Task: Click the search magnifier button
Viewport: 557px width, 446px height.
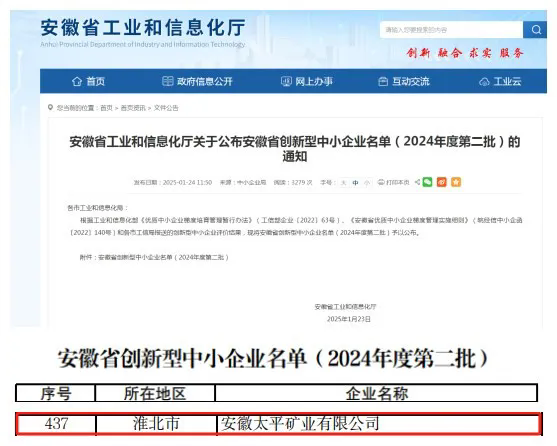Action: [x=535, y=29]
